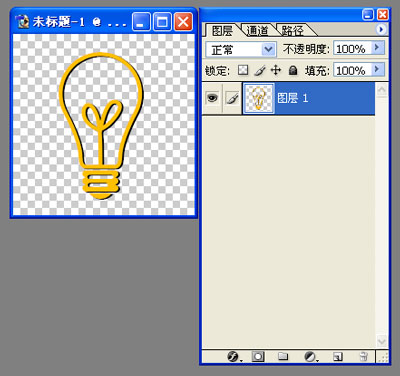Screen dimensions: 400x376
Task: Toggle lock image pixels brush icon
Action: pyautogui.click(x=260, y=70)
